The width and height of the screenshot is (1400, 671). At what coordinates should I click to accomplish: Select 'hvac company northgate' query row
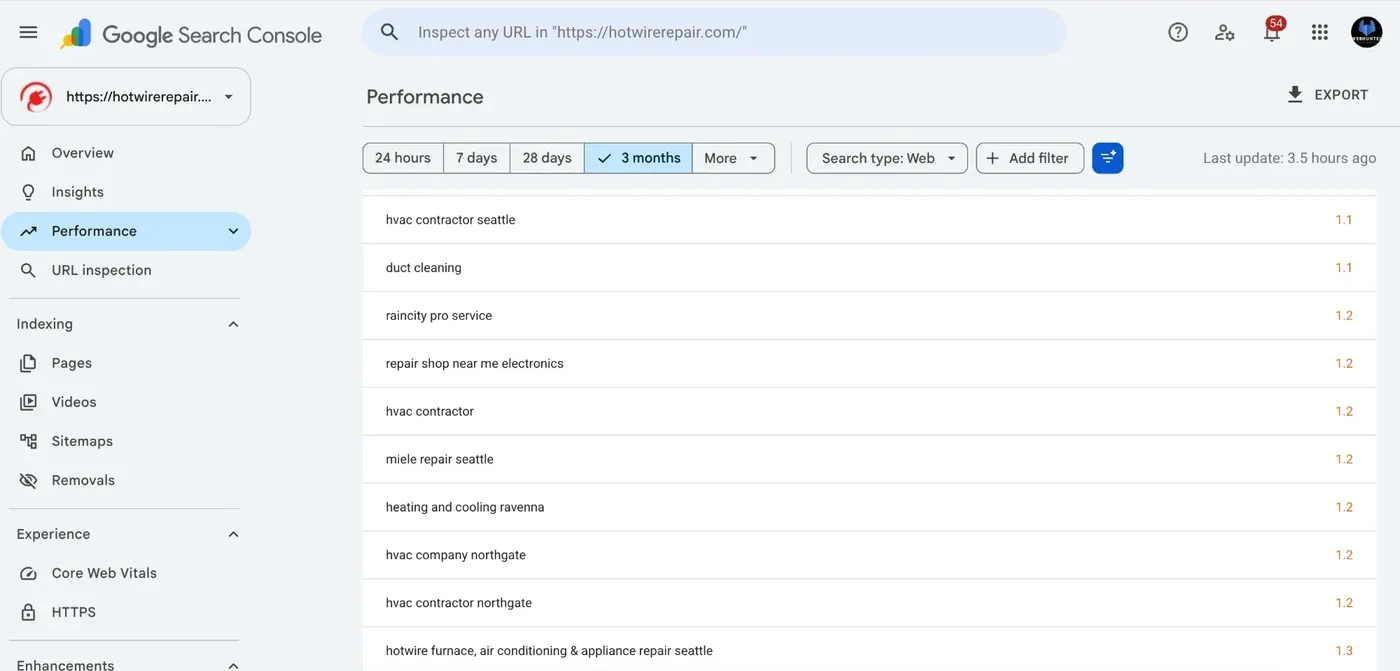point(869,556)
